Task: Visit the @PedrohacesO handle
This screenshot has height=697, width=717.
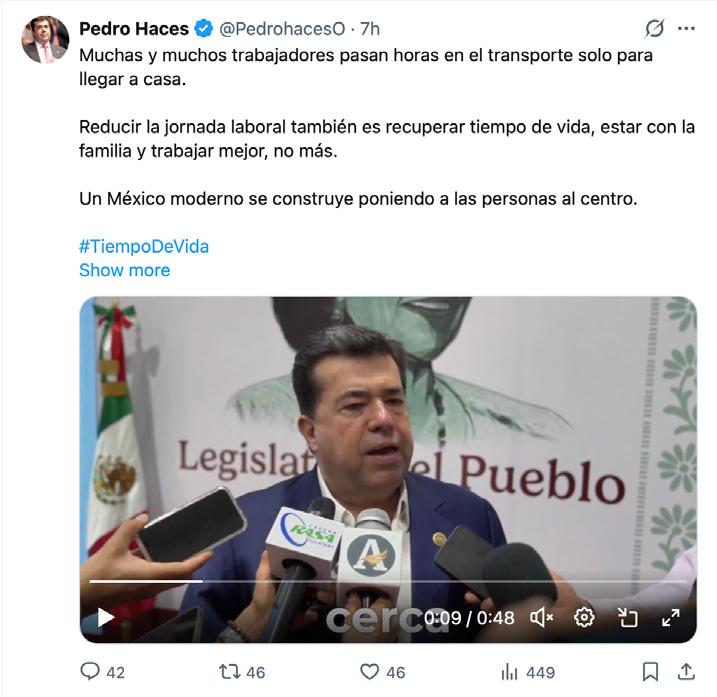Action: tap(282, 28)
